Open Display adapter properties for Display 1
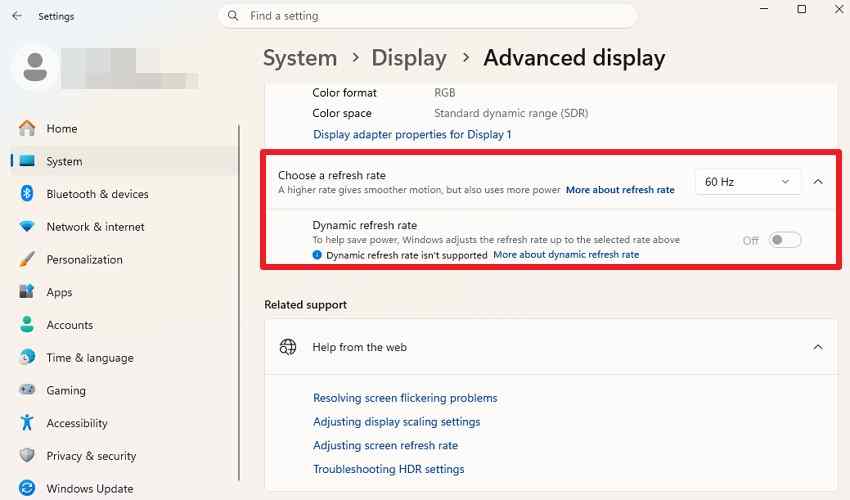The width and height of the screenshot is (850, 500). pos(412,134)
